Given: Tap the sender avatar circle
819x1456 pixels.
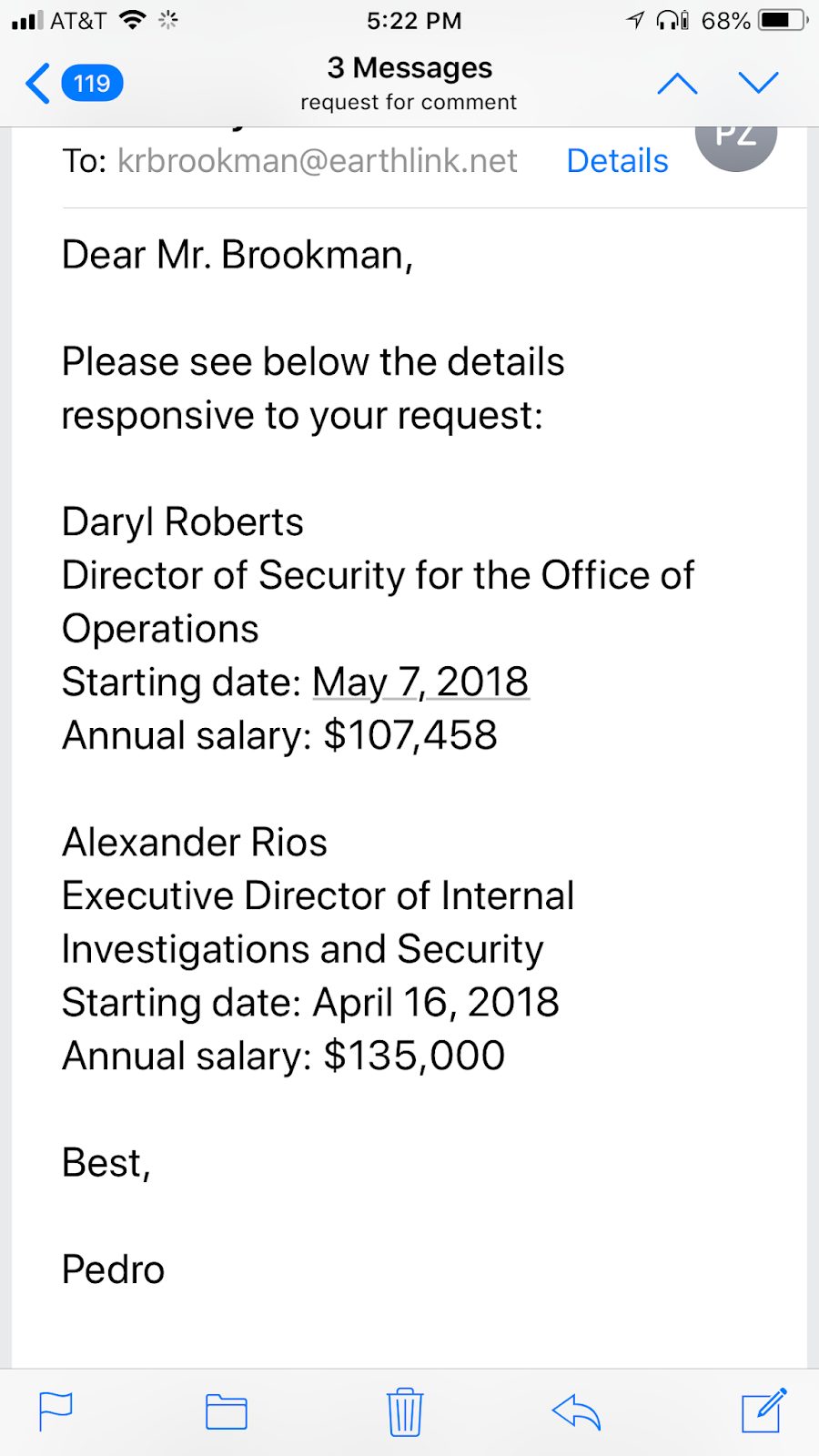Looking at the screenshot, I should (x=735, y=141).
